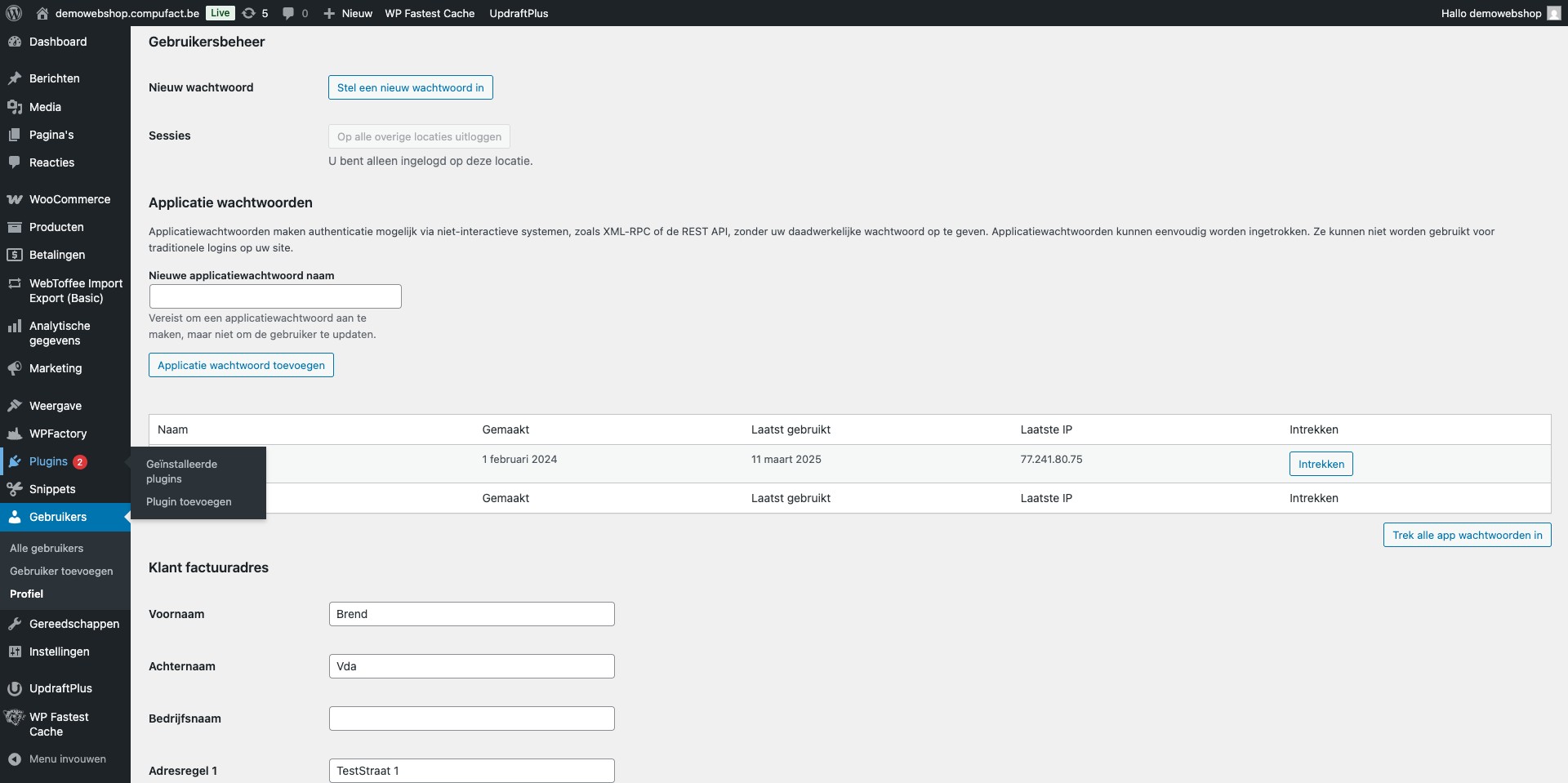Click Trek alle app wachtwoorden in
1568x783 pixels.
1467,535
